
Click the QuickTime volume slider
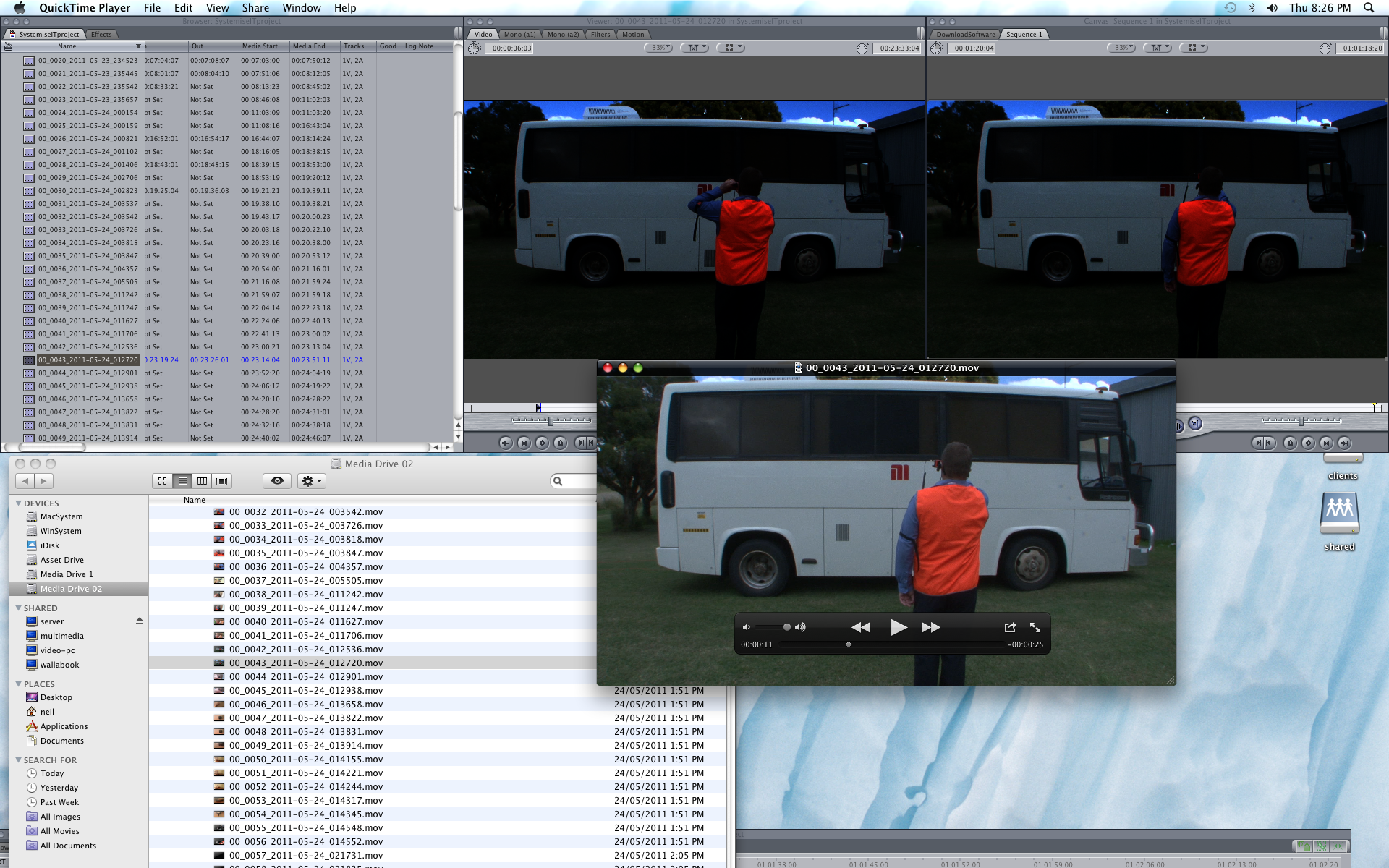773,627
